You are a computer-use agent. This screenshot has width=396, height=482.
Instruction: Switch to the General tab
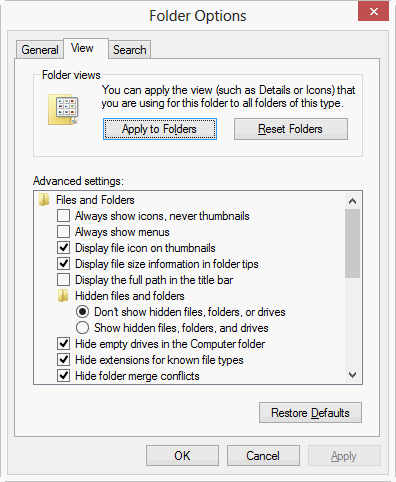click(x=40, y=50)
